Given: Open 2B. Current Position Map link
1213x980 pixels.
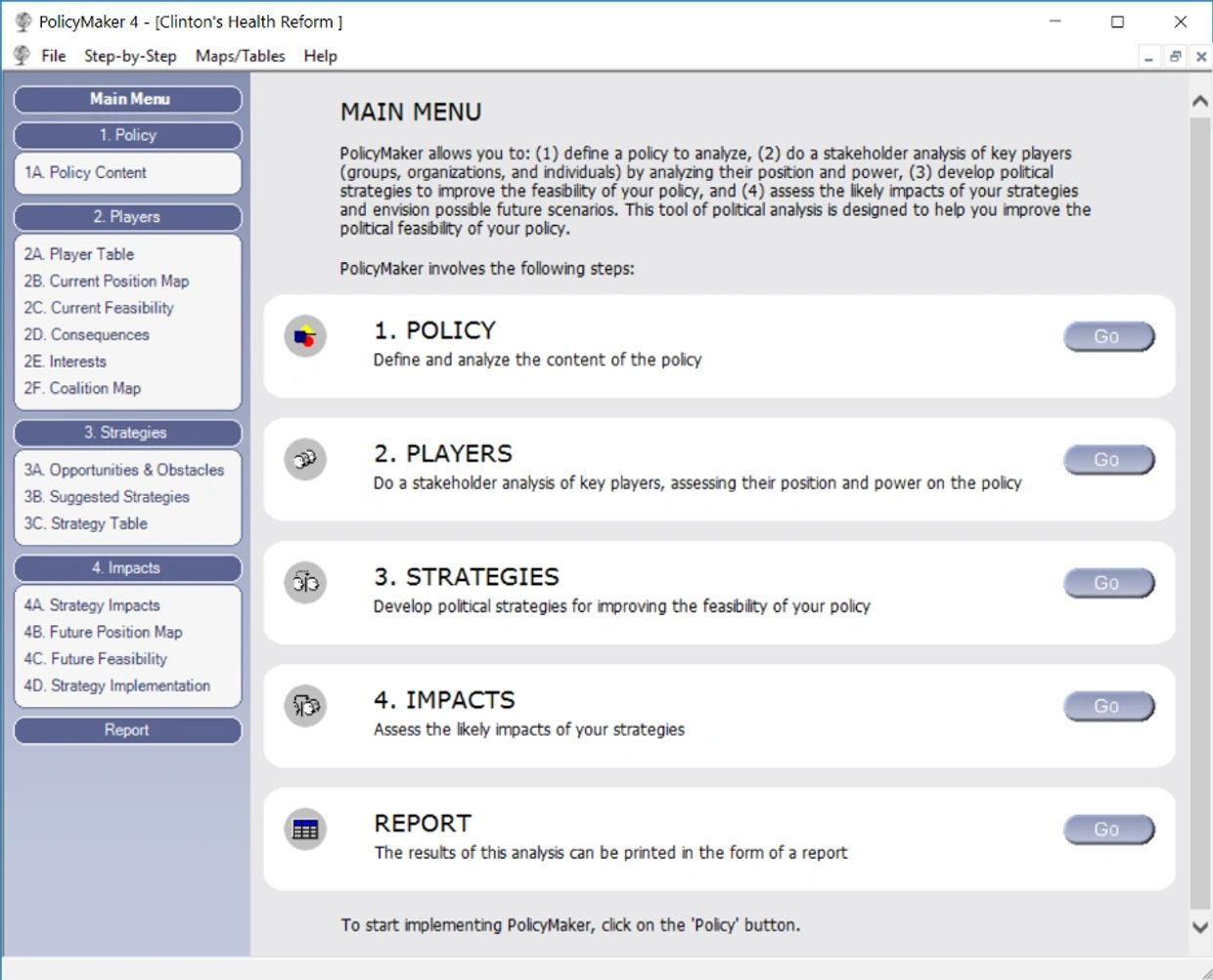Looking at the screenshot, I should coord(107,281).
